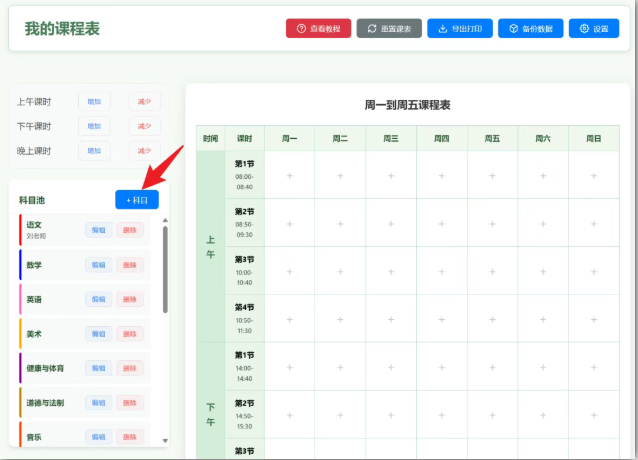Viewport: 638px width, 460px height.
Task: Increase 上午课时 with 增加 button
Action: pyautogui.click(x=94, y=102)
